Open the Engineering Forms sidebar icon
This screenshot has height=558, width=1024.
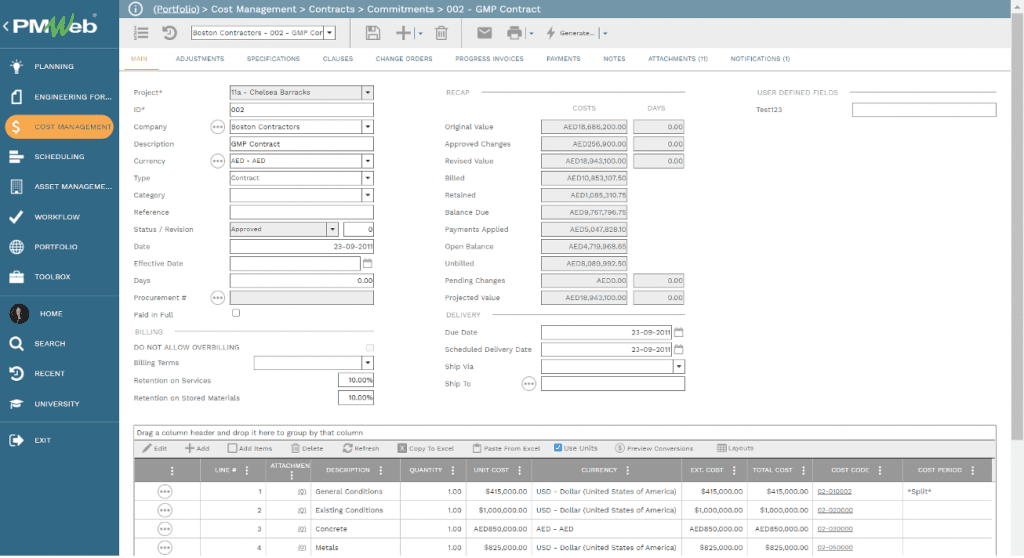coord(16,97)
